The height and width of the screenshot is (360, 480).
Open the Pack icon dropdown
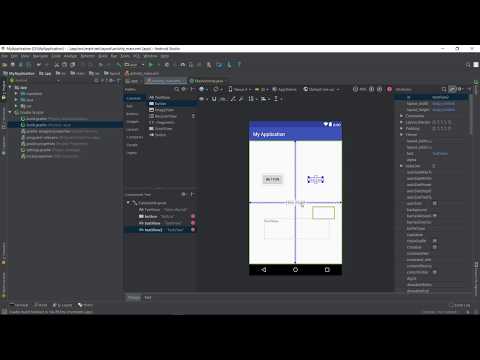[252, 99]
